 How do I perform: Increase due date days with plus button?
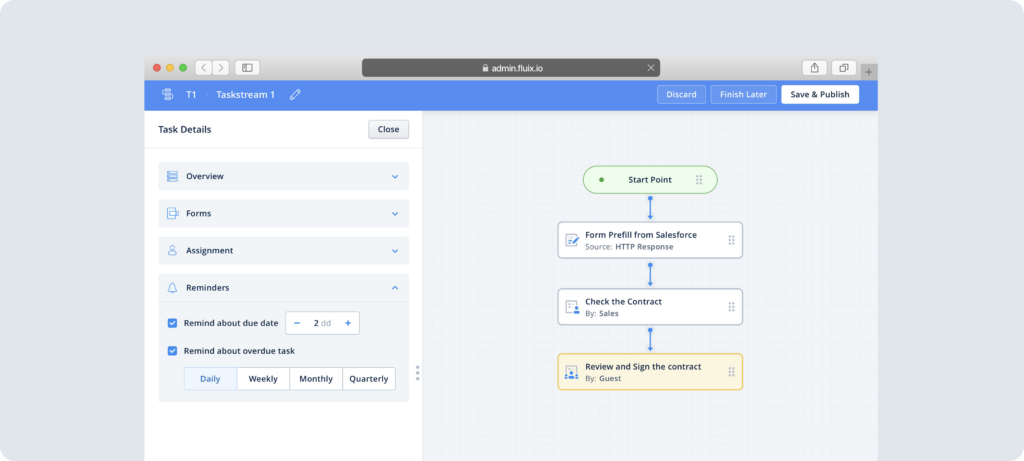click(347, 324)
